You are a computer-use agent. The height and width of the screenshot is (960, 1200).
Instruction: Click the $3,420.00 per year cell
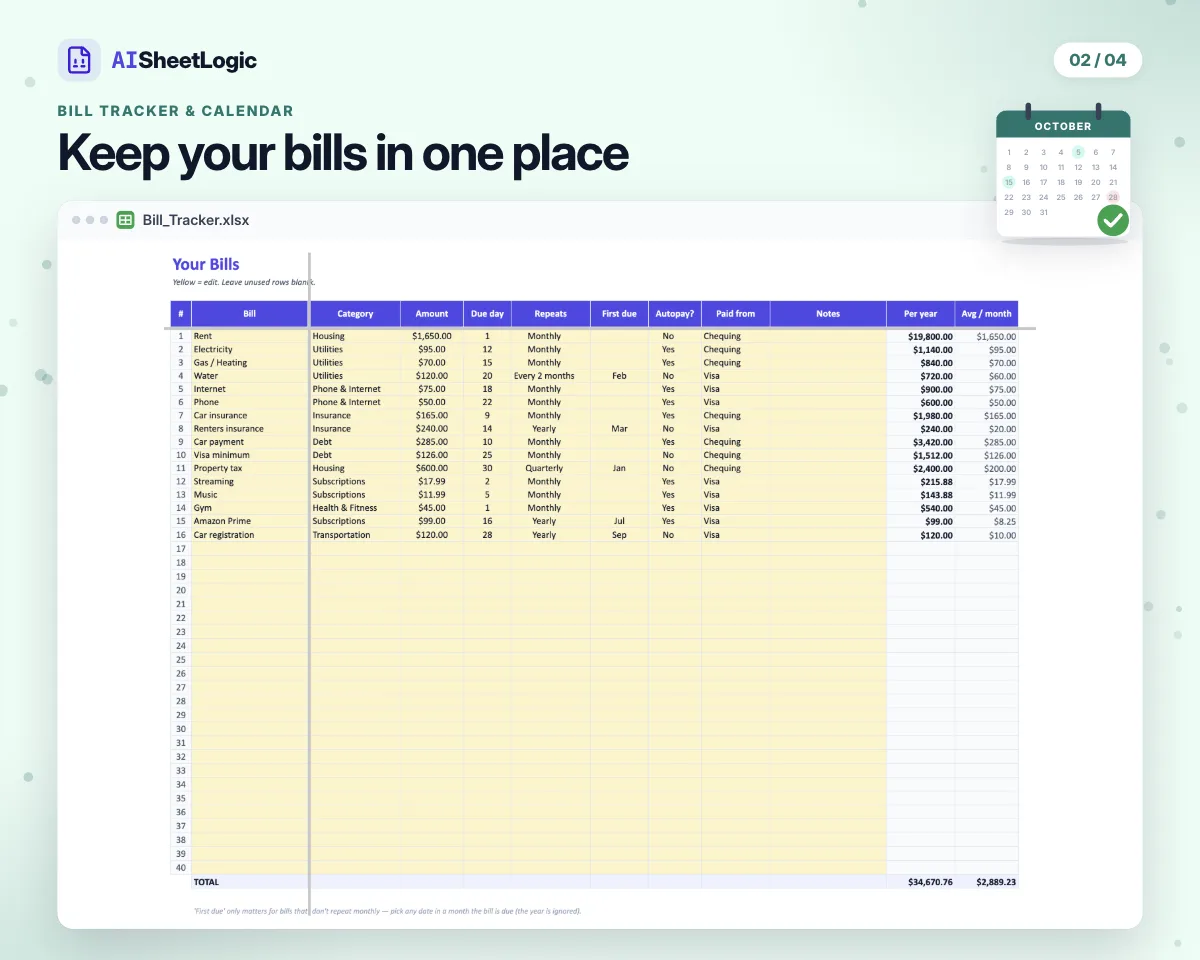[x=921, y=442]
